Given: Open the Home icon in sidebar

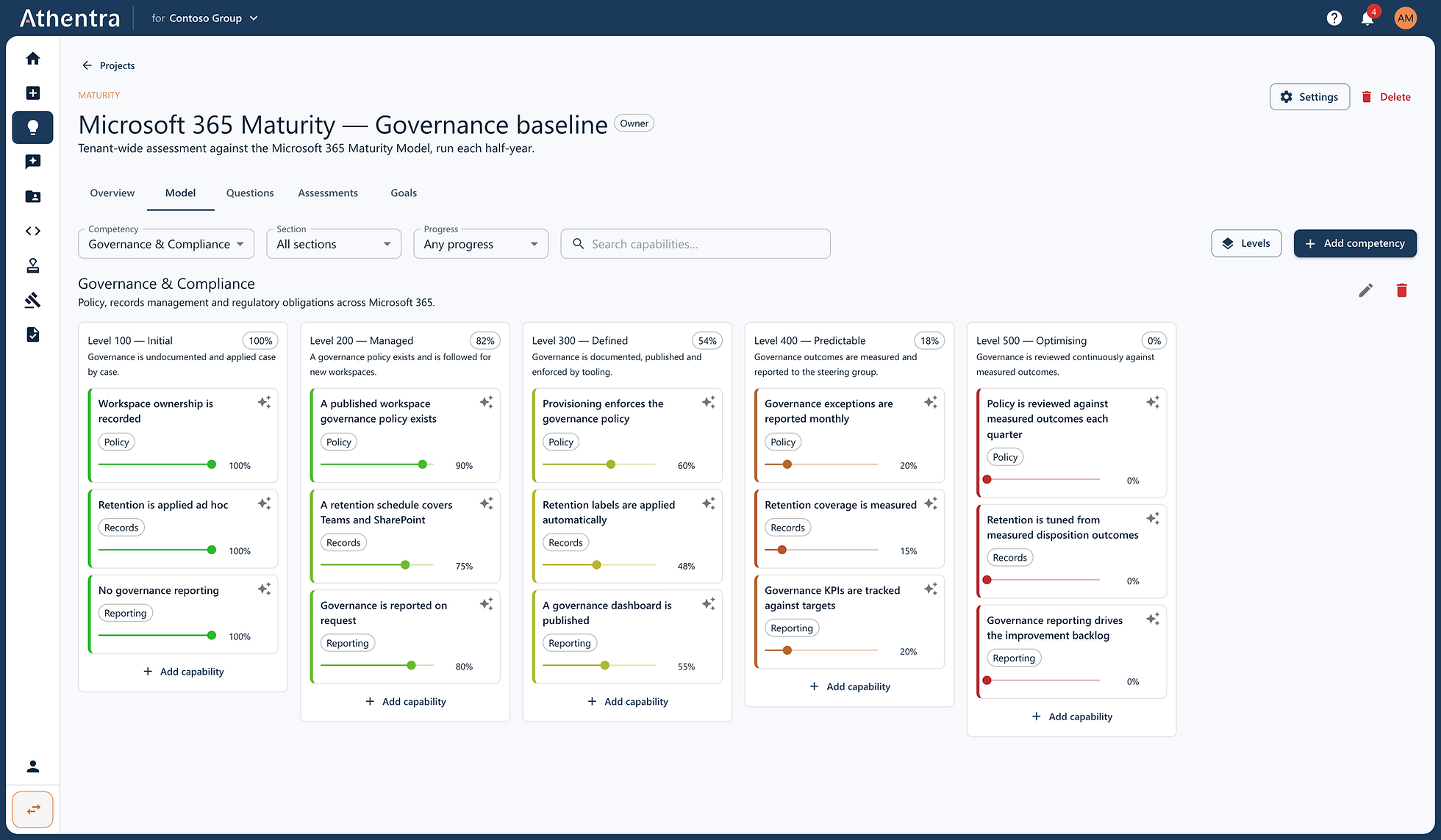Looking at the screenshot, I should coord(33,58).
